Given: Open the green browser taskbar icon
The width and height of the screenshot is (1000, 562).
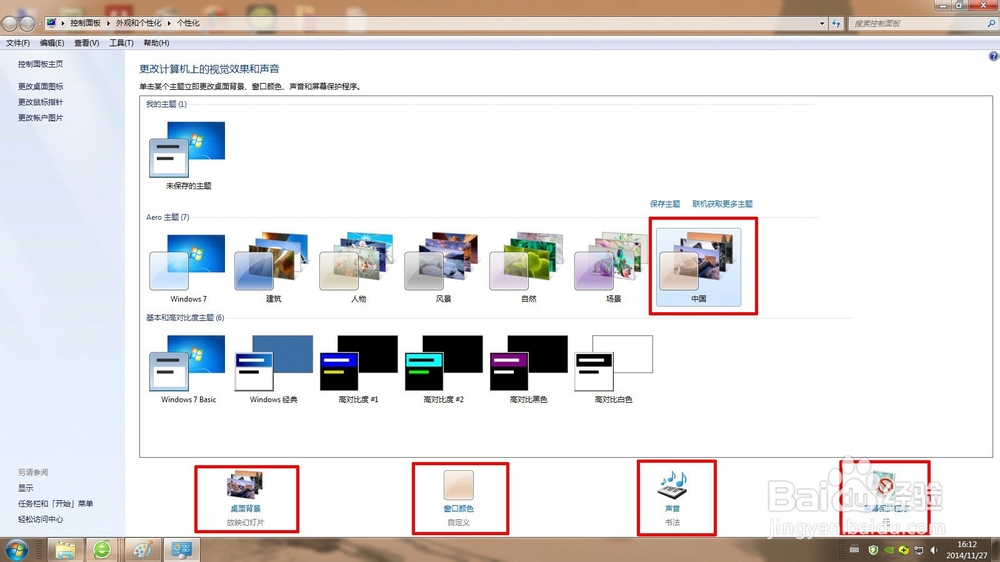Looking at the screenshot, I should [102, 549].
